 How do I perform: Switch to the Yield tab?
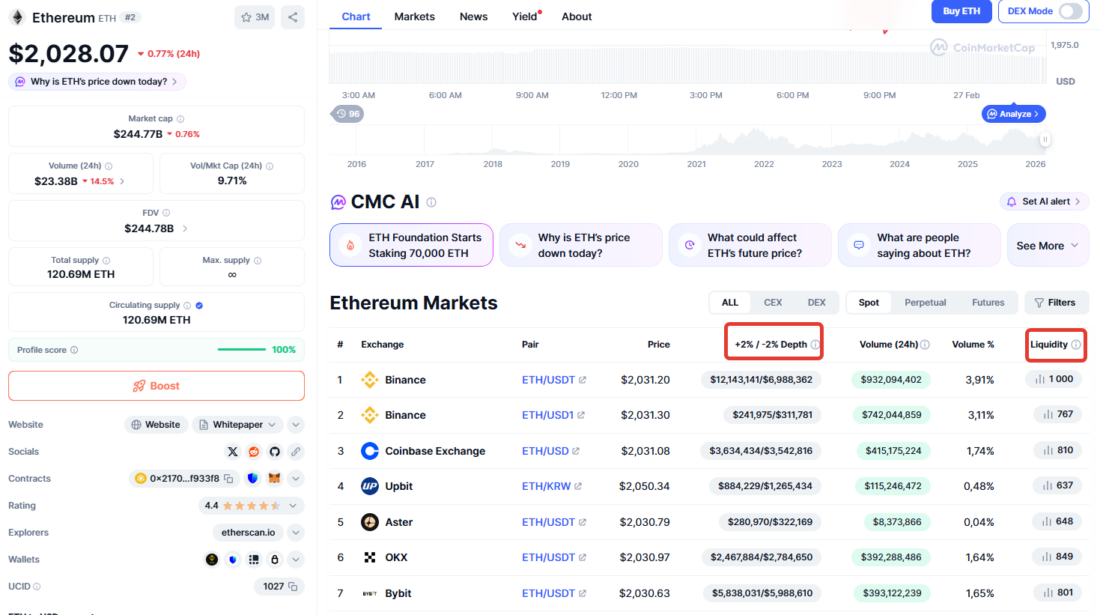pos(525,16)
